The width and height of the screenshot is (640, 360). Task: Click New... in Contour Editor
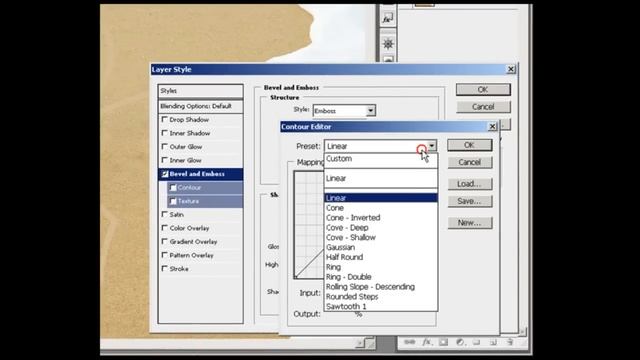[469, 222]
